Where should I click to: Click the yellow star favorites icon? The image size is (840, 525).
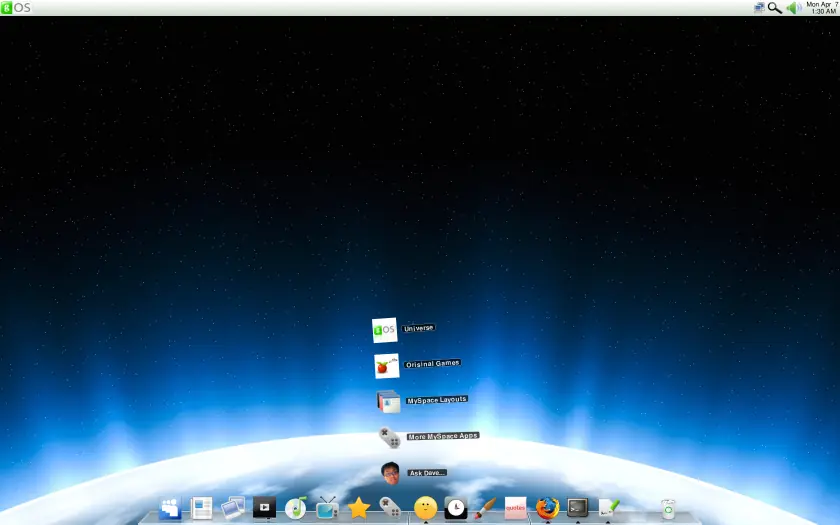pyautogui.click(x=358, y=508)
